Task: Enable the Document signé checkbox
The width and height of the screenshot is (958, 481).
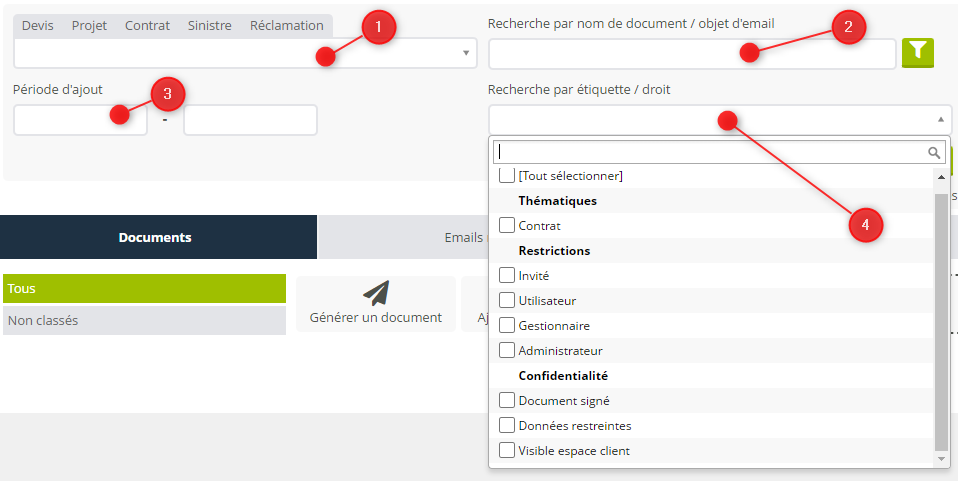Action: click(x=507, y=400)
